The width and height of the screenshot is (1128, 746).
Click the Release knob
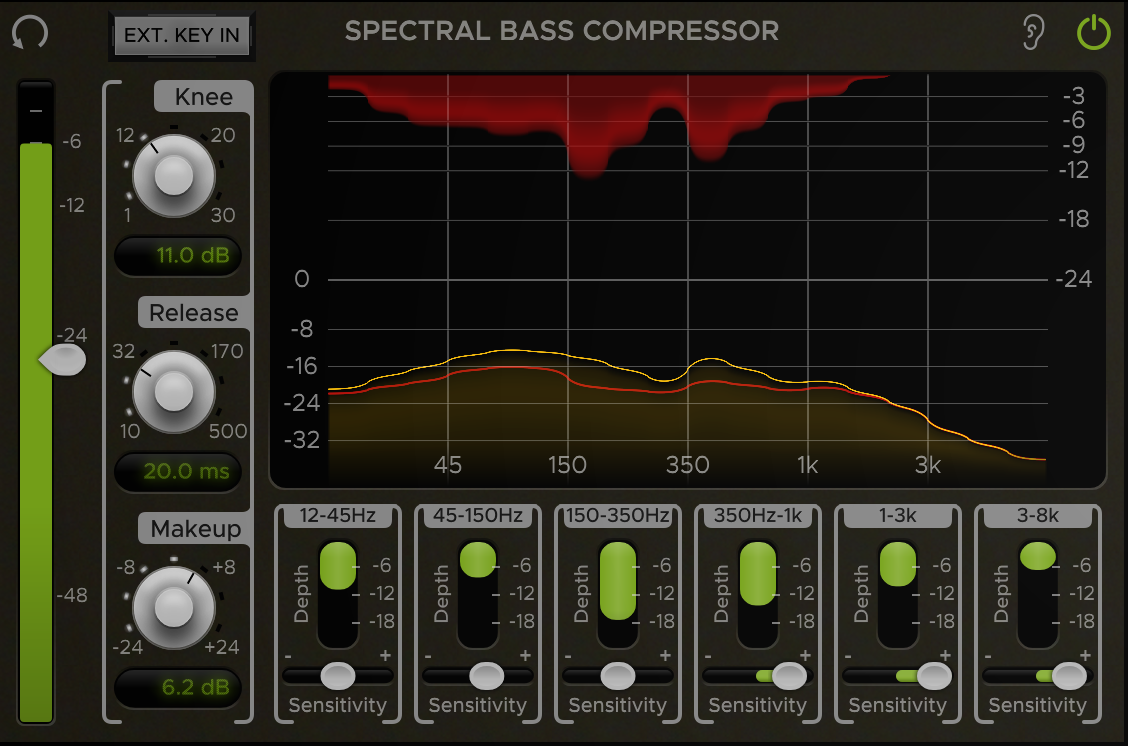(174, 391)
